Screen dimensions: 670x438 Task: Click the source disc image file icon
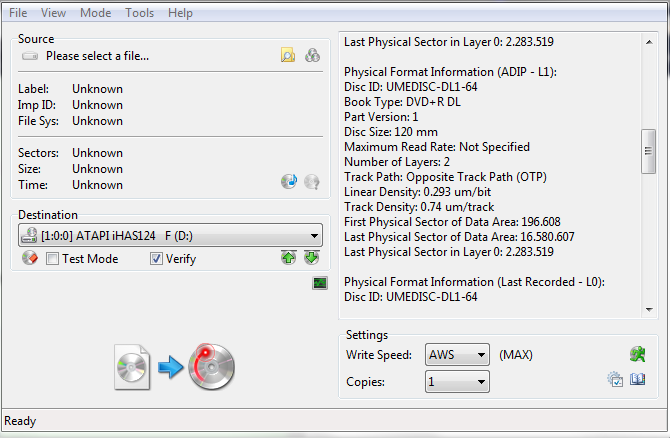pyautogui.click(x=132, y=367)
